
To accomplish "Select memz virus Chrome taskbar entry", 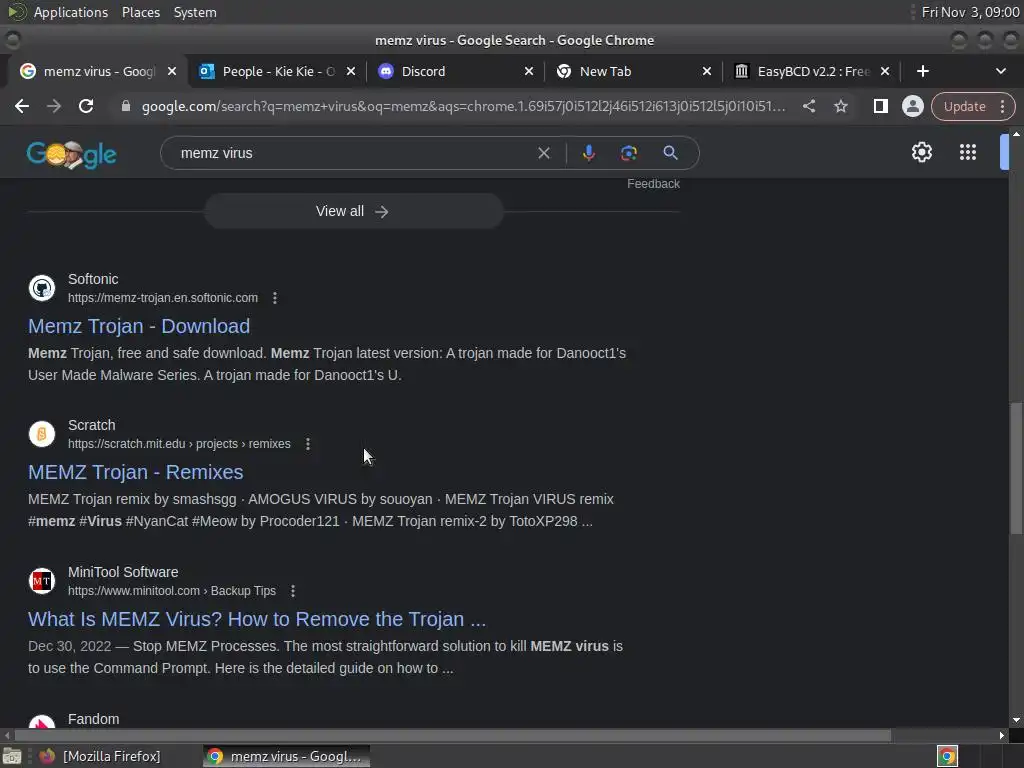I will pyautogui.click(x=287, y=756).
